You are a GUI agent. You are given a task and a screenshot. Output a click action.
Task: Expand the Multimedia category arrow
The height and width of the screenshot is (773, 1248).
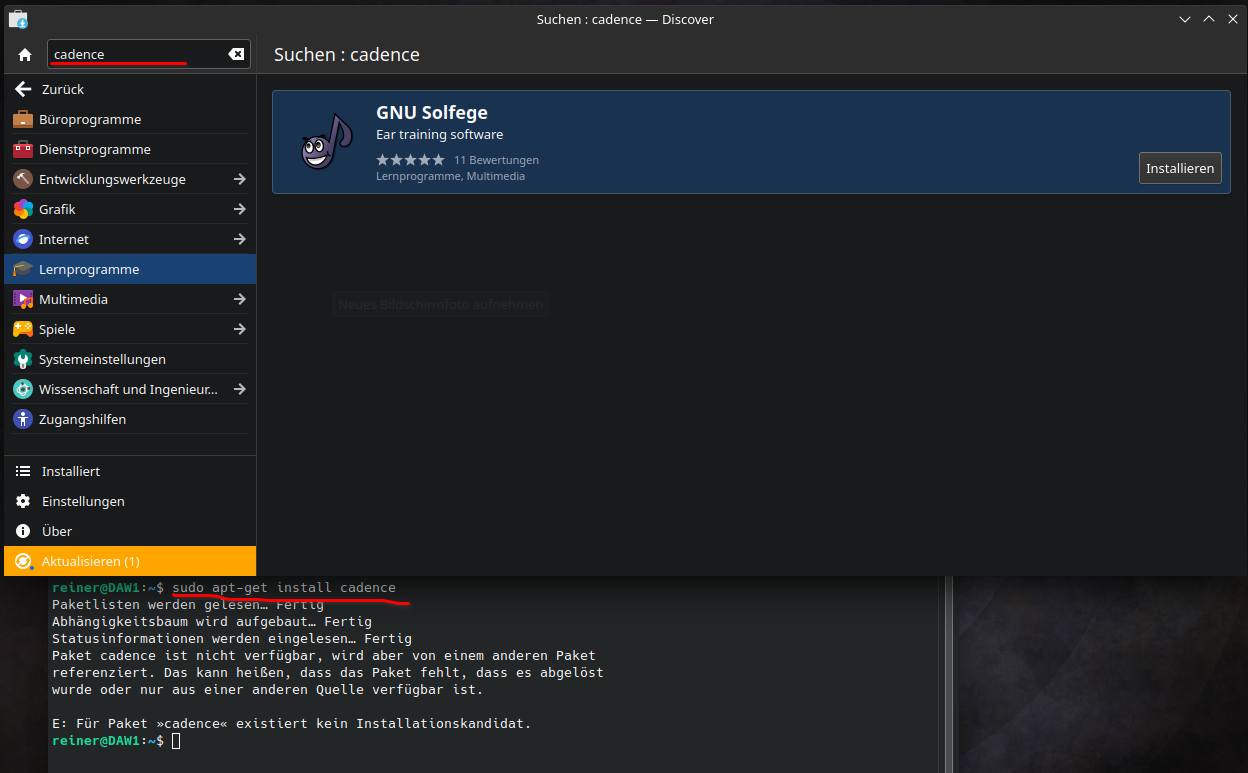[x=240, y=299]
